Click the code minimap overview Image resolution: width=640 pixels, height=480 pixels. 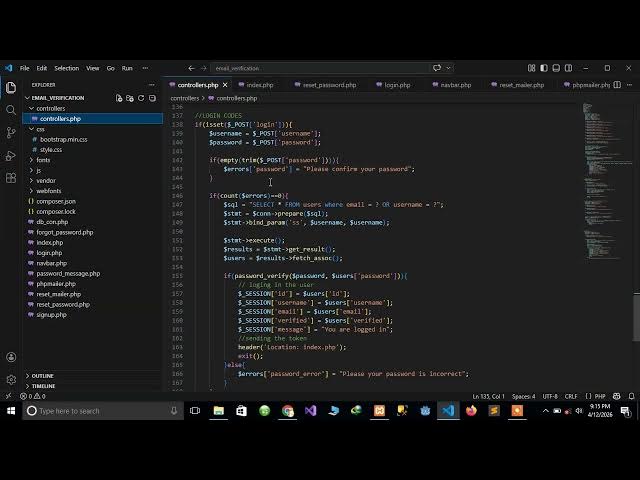pos(607,182)
